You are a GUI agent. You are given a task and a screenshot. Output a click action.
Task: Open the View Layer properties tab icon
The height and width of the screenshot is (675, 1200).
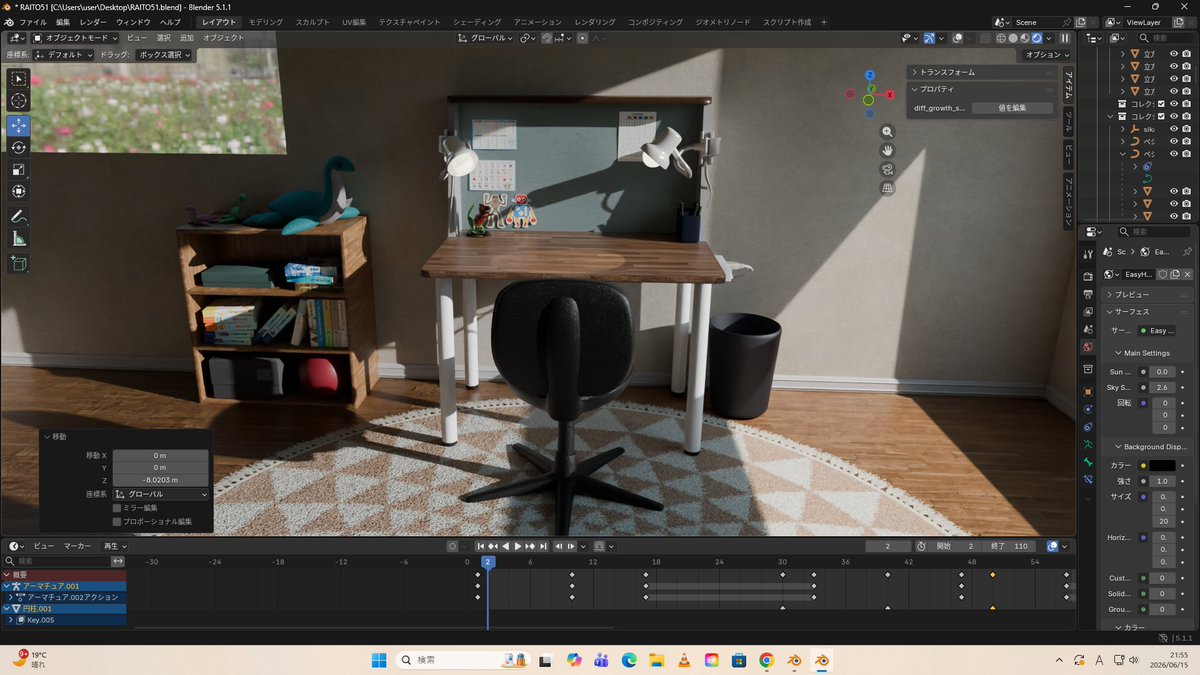[1088, 311]
